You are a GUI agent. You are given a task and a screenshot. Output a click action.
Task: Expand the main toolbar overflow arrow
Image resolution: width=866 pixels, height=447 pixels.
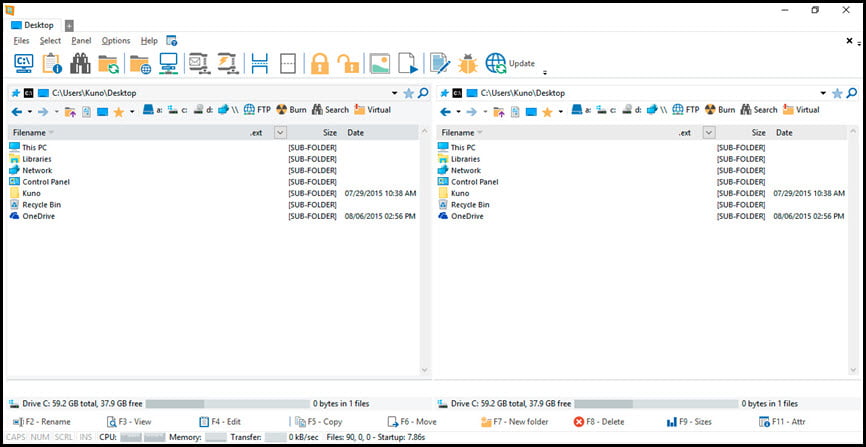point(545,72)
